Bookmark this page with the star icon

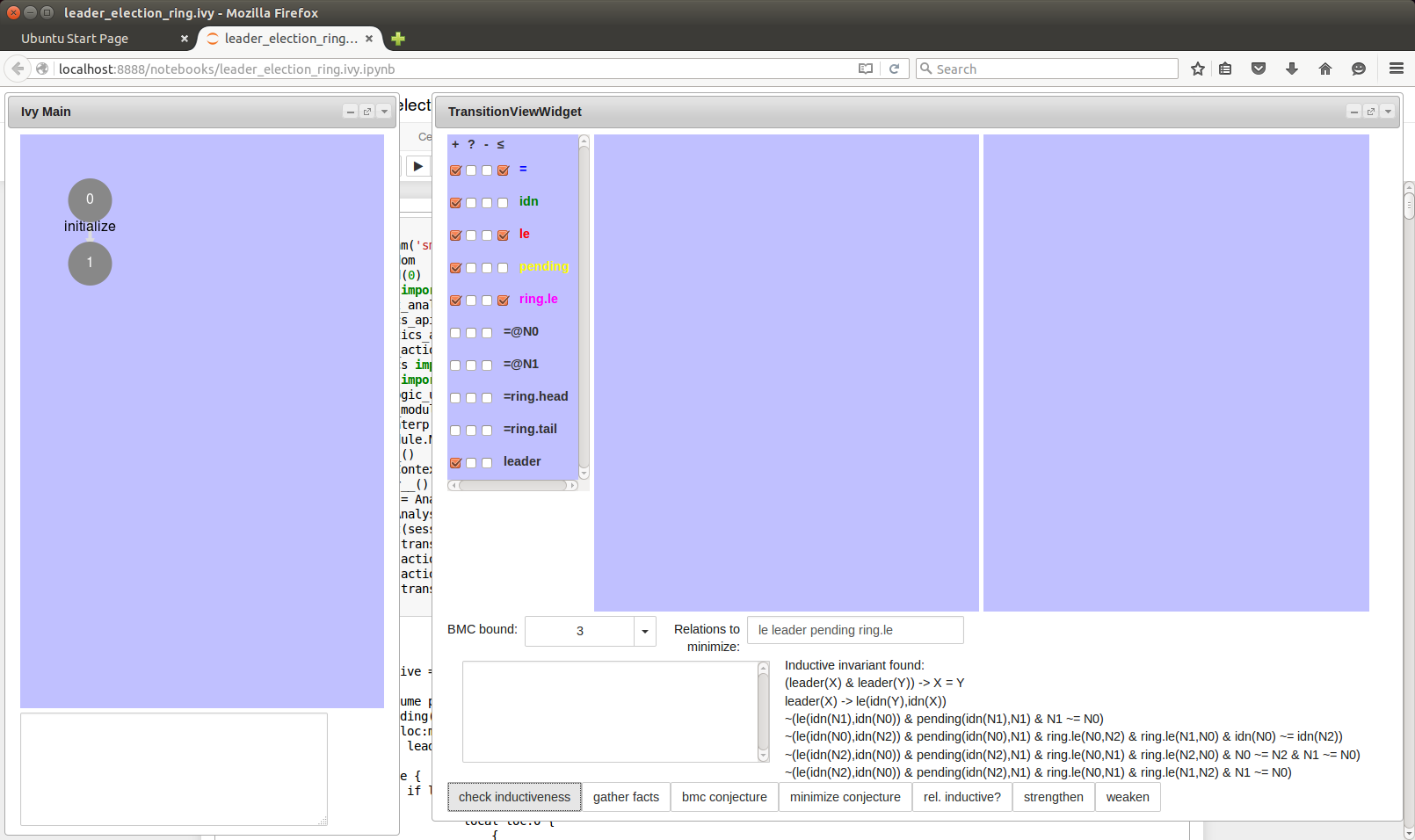(1197, 69)
